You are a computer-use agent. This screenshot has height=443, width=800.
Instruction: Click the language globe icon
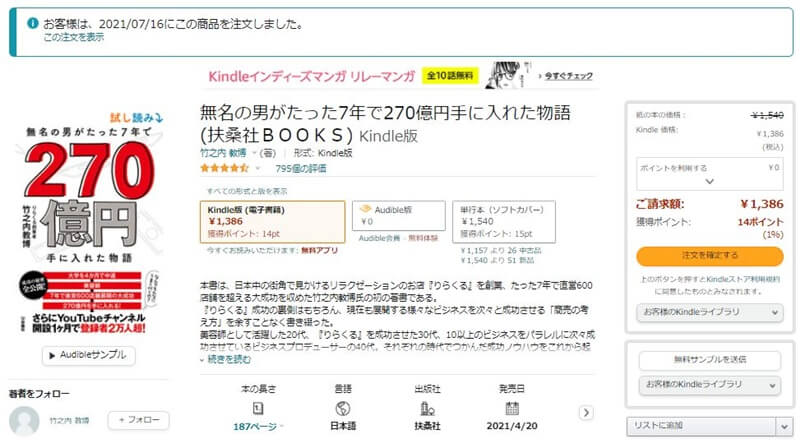coord(343,408)
